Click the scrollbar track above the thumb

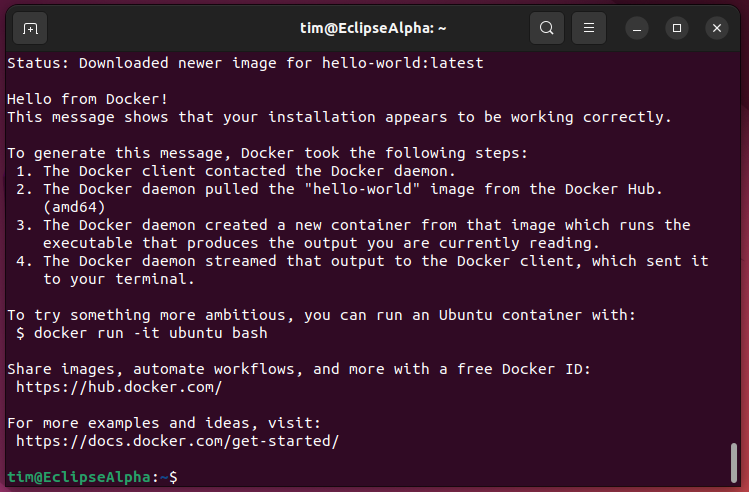pyautogui.click(x=735, y=250)
